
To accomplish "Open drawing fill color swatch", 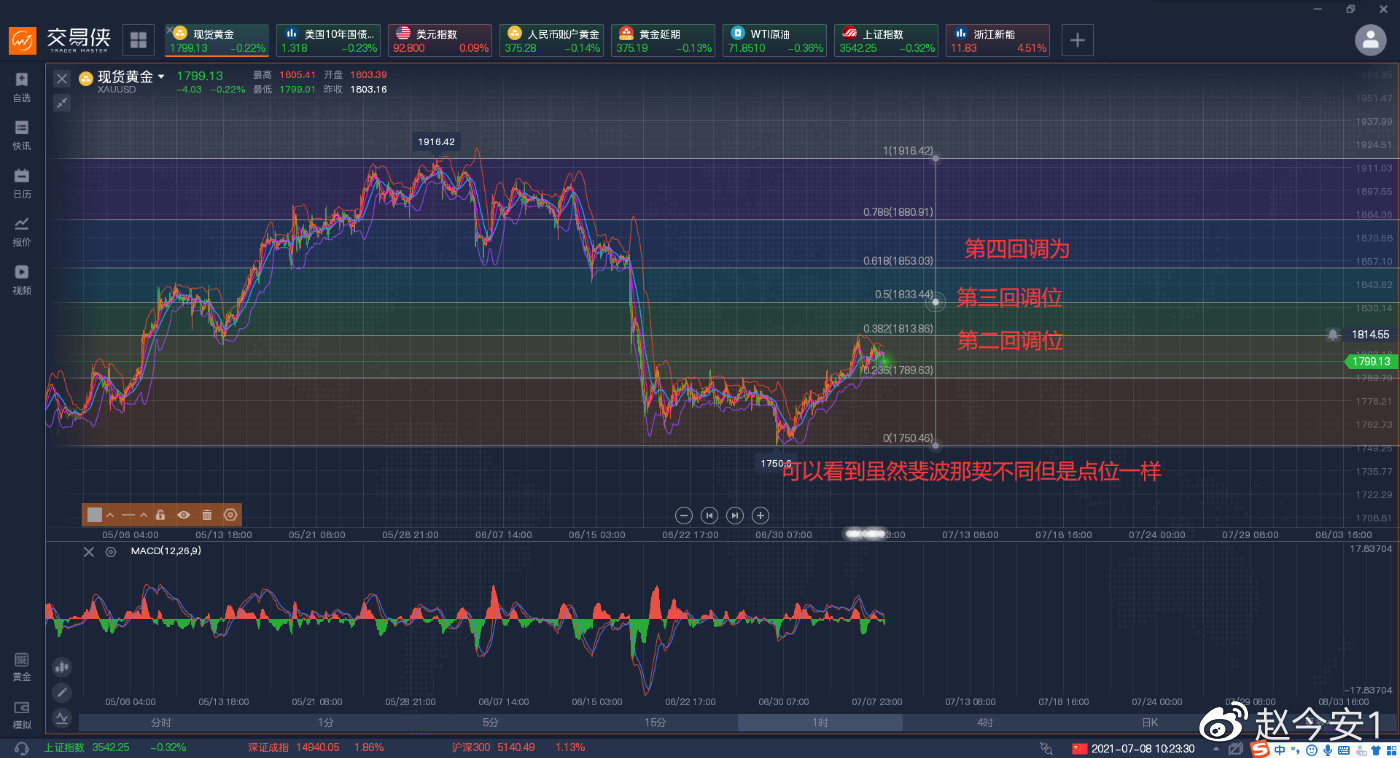I will (x=95, y=515).
